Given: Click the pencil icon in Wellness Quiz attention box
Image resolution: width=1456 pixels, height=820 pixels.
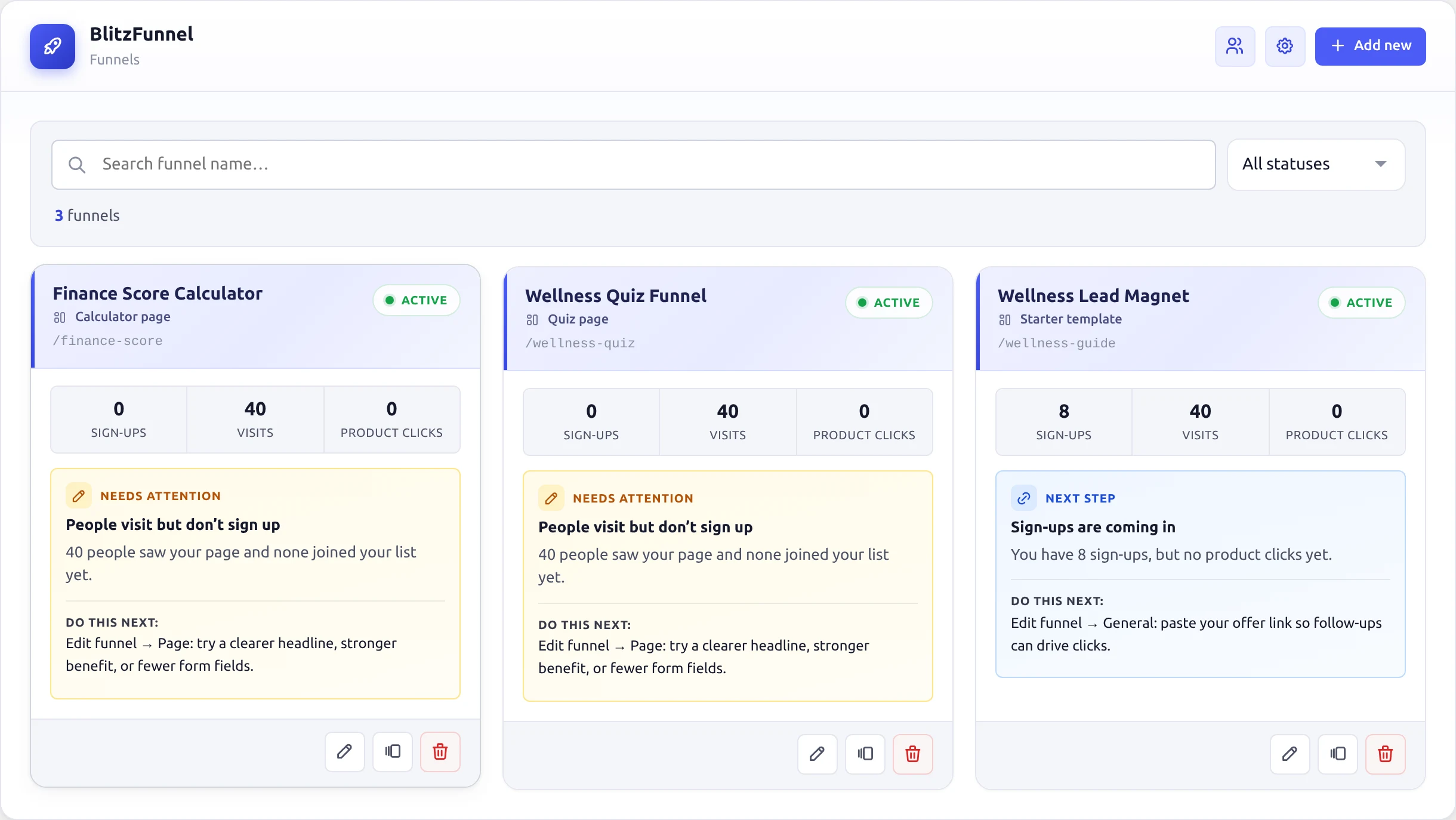Looking at the screenshot, I should click(551, 498).
